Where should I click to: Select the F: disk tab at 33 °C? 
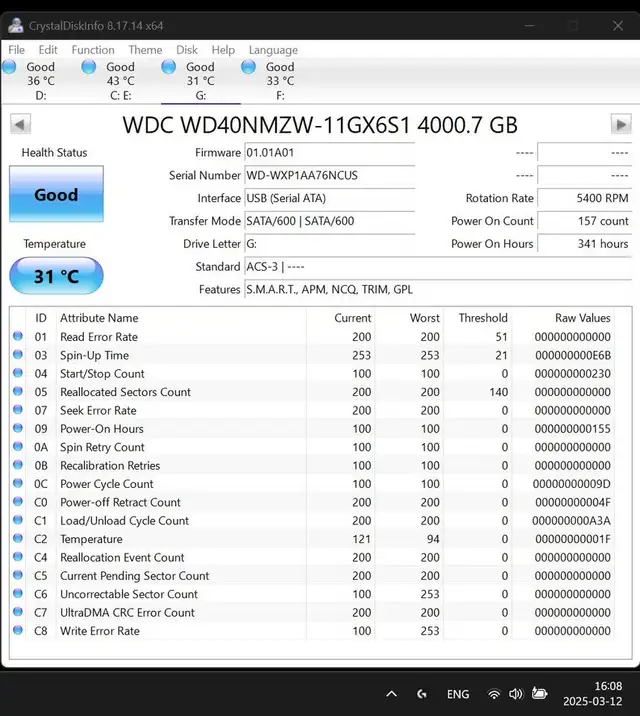click(280, 81)
